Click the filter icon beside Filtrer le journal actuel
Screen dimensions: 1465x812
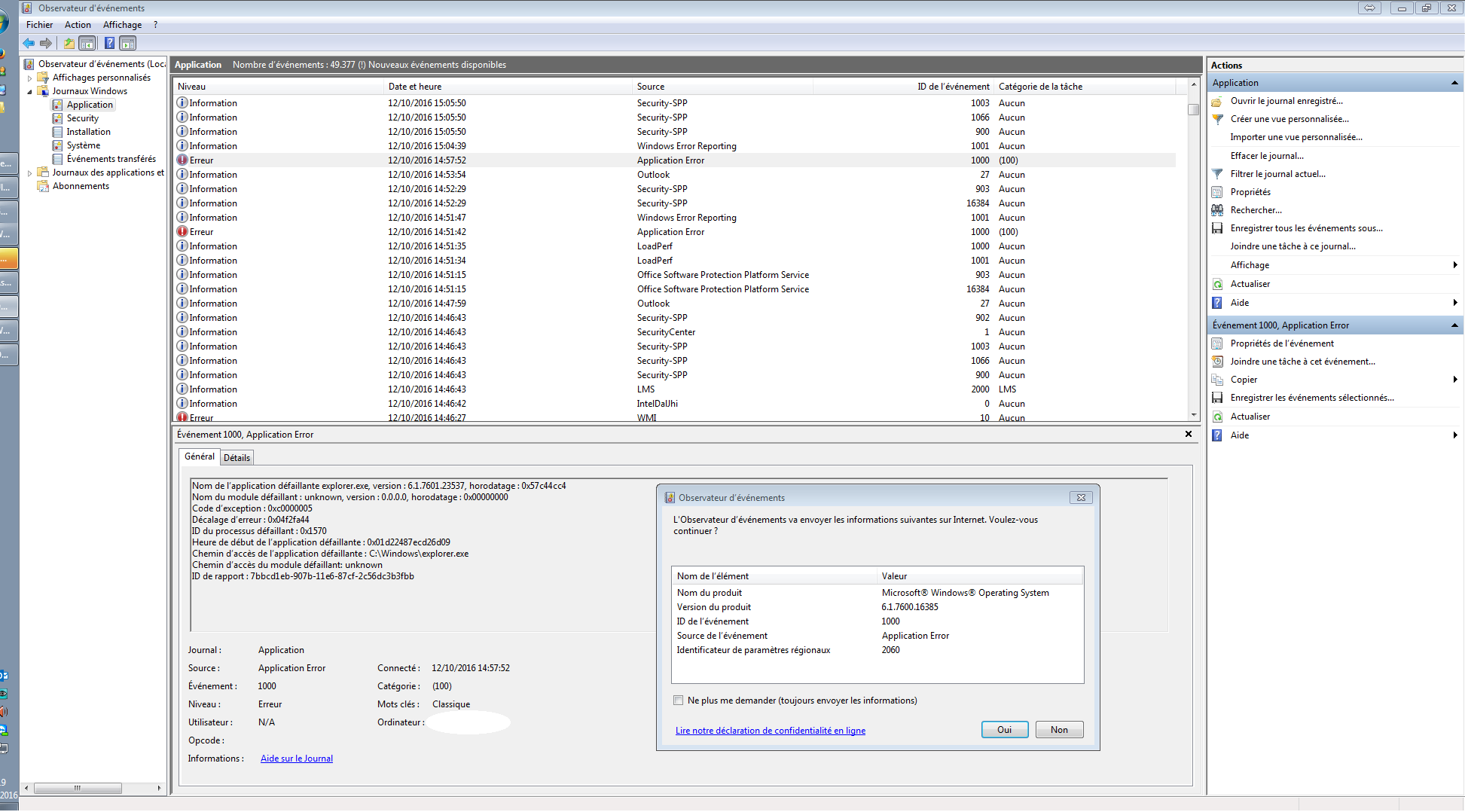[1217, 173]
